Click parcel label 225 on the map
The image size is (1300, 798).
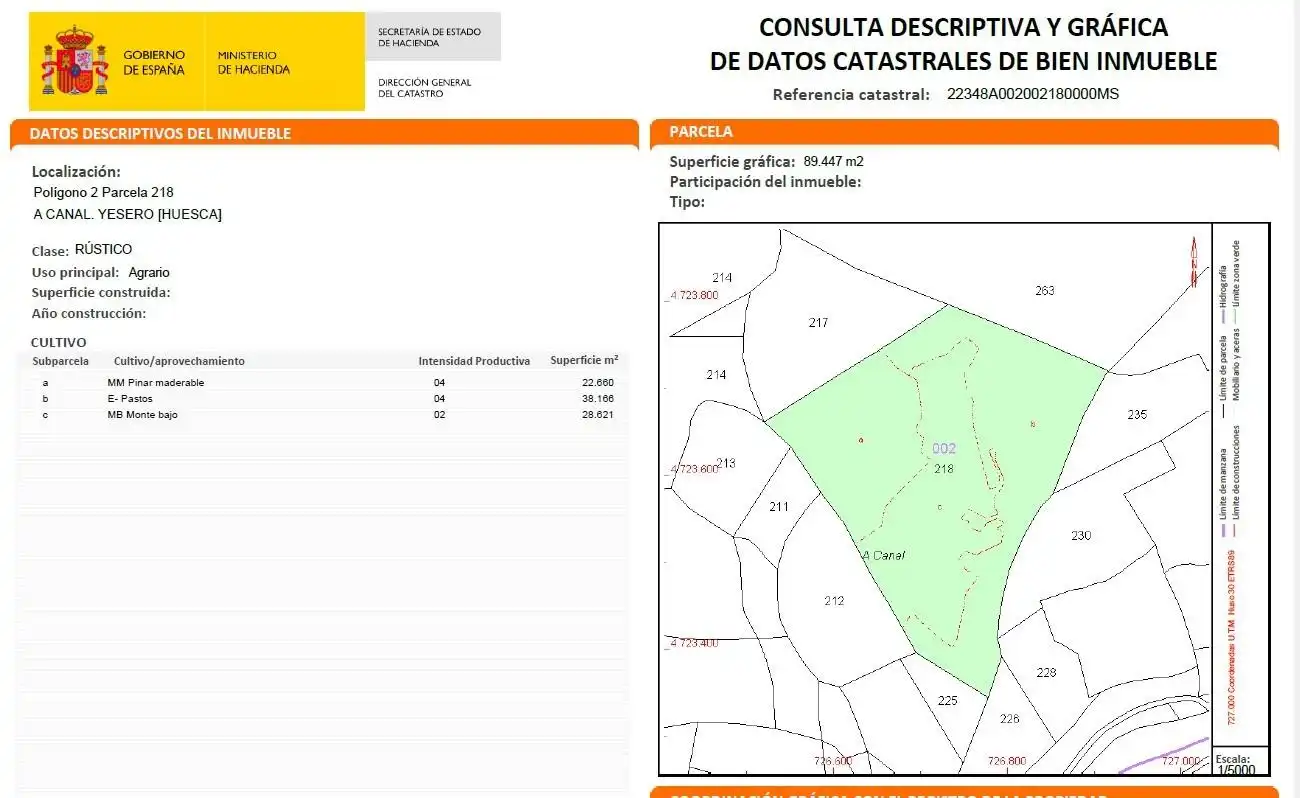(948, 701)
